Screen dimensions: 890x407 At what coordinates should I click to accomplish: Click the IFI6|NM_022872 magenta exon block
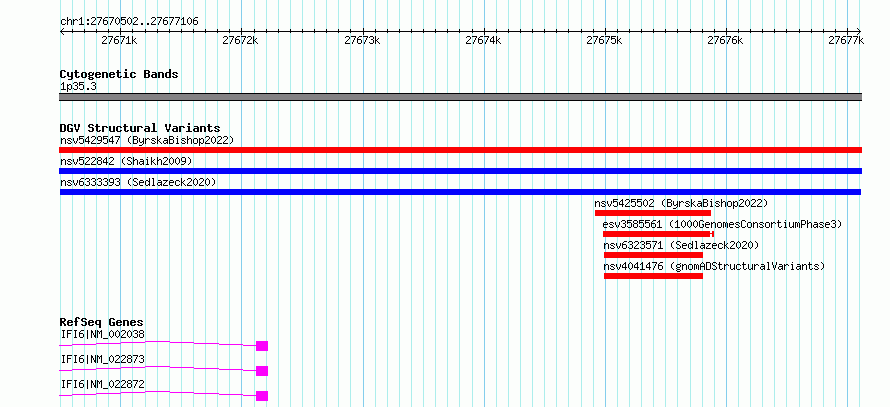[x=262, y=396]
